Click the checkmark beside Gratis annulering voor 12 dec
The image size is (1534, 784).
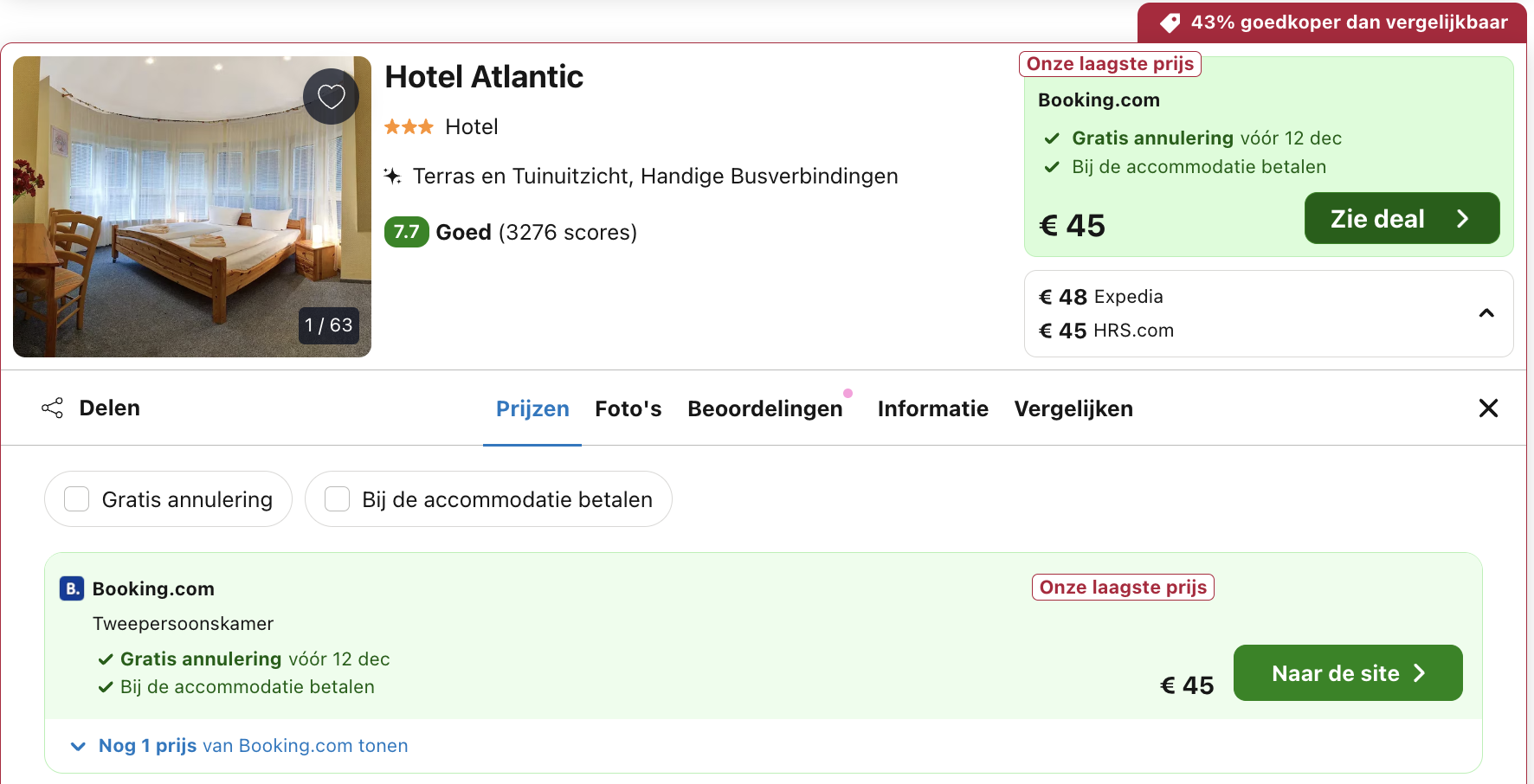[1054, 137]
